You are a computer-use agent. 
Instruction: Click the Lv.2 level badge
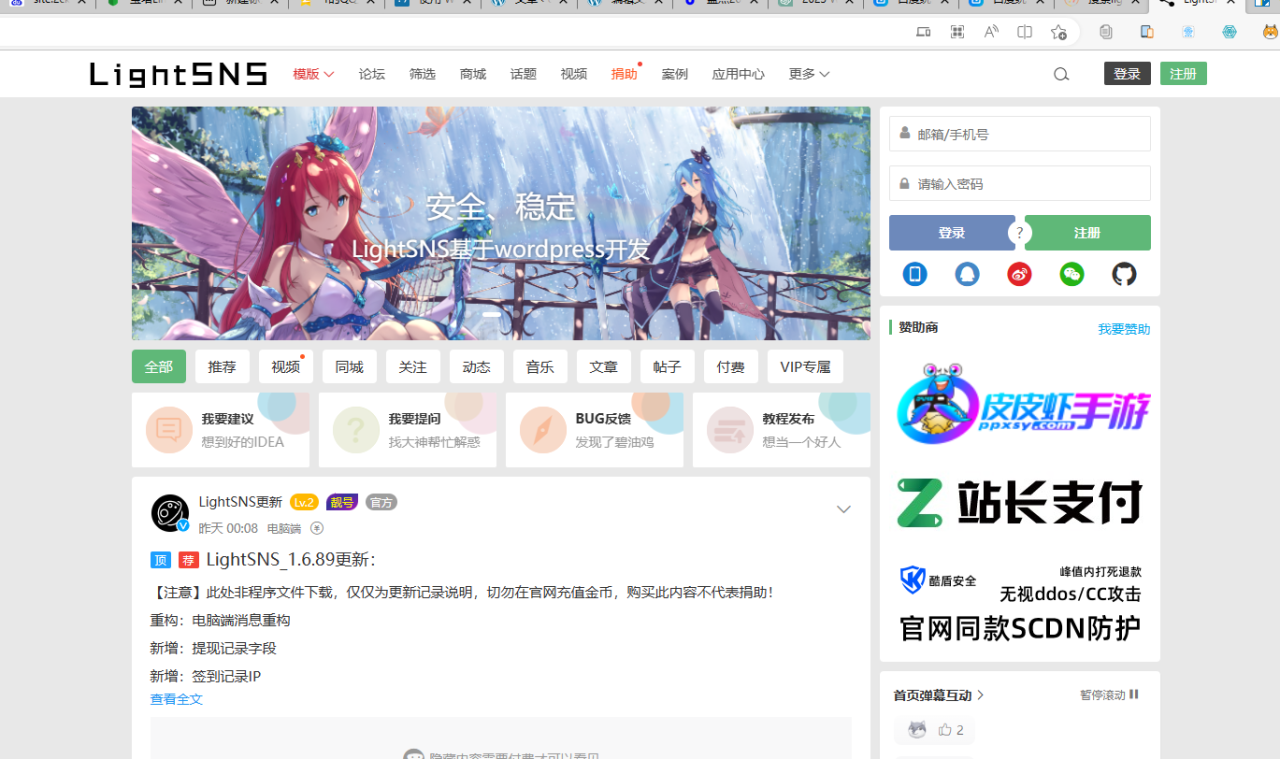pyautogui.click(x=304, y=502)
